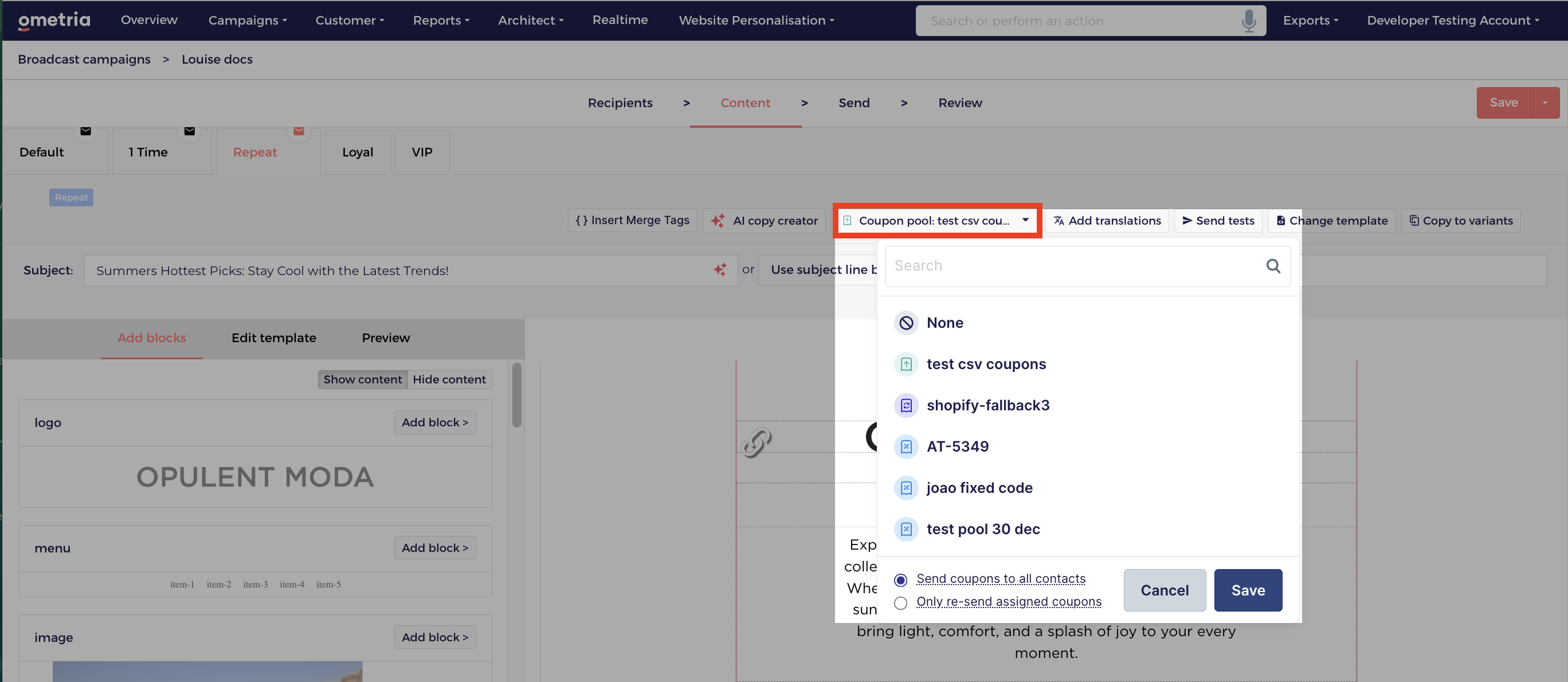This screenshot has width=1568, height=682.
Task: Open the Campaigns menu dropdown
Action: (247, 21)
